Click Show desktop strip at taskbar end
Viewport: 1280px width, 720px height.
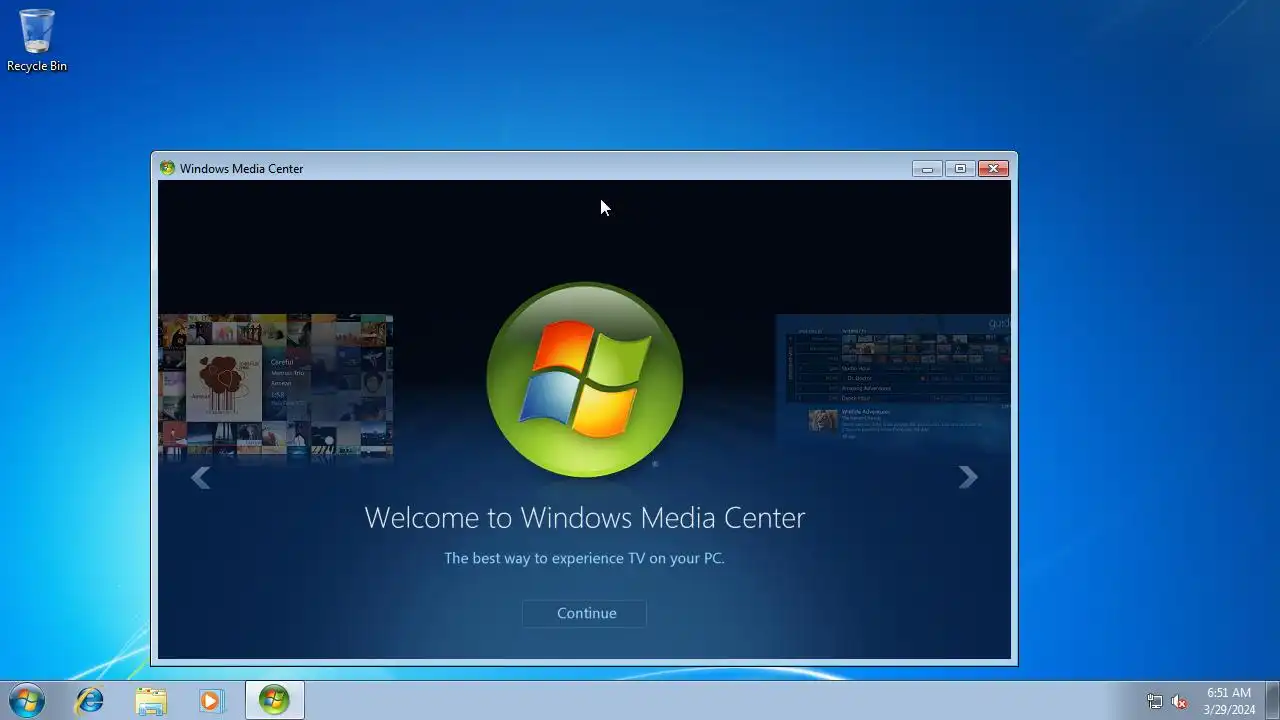coord(1272,700)
